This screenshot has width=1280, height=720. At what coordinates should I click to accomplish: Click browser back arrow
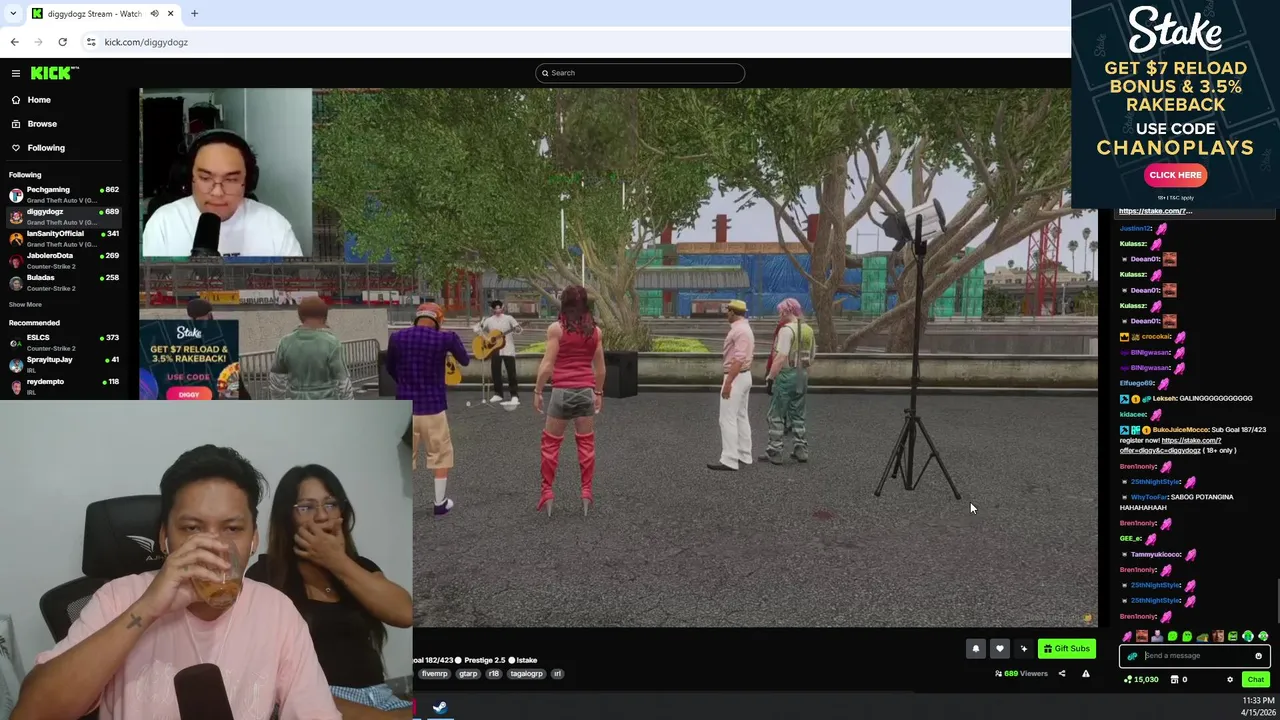point(14,42)
